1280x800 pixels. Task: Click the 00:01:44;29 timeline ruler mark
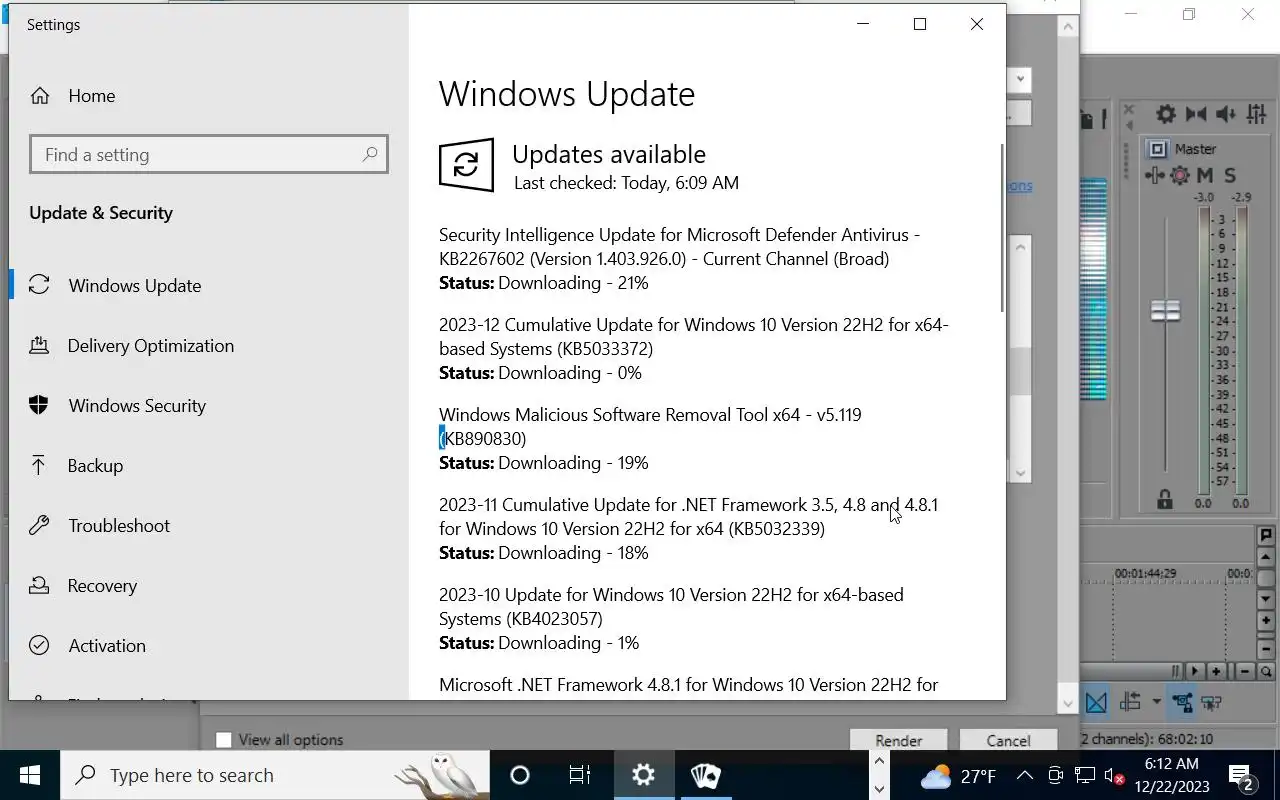tap(1145, 573)
